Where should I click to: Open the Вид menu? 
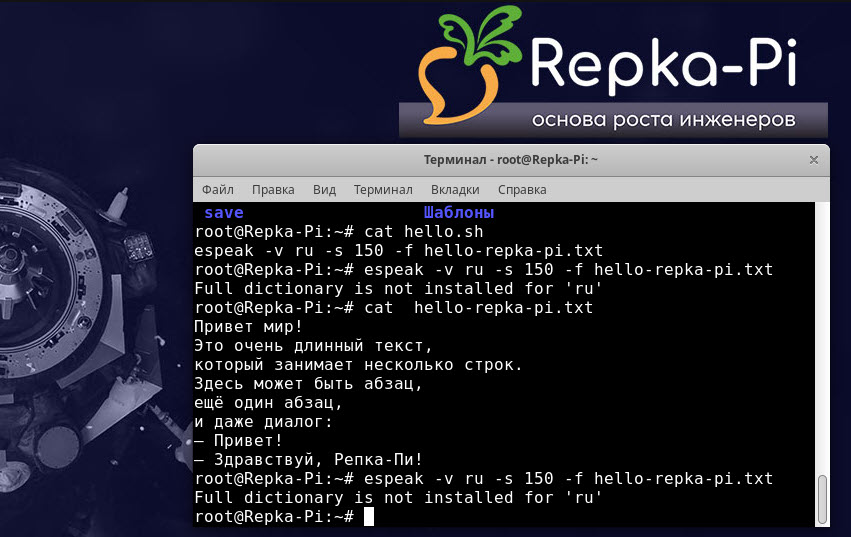(x=324, y=189)
